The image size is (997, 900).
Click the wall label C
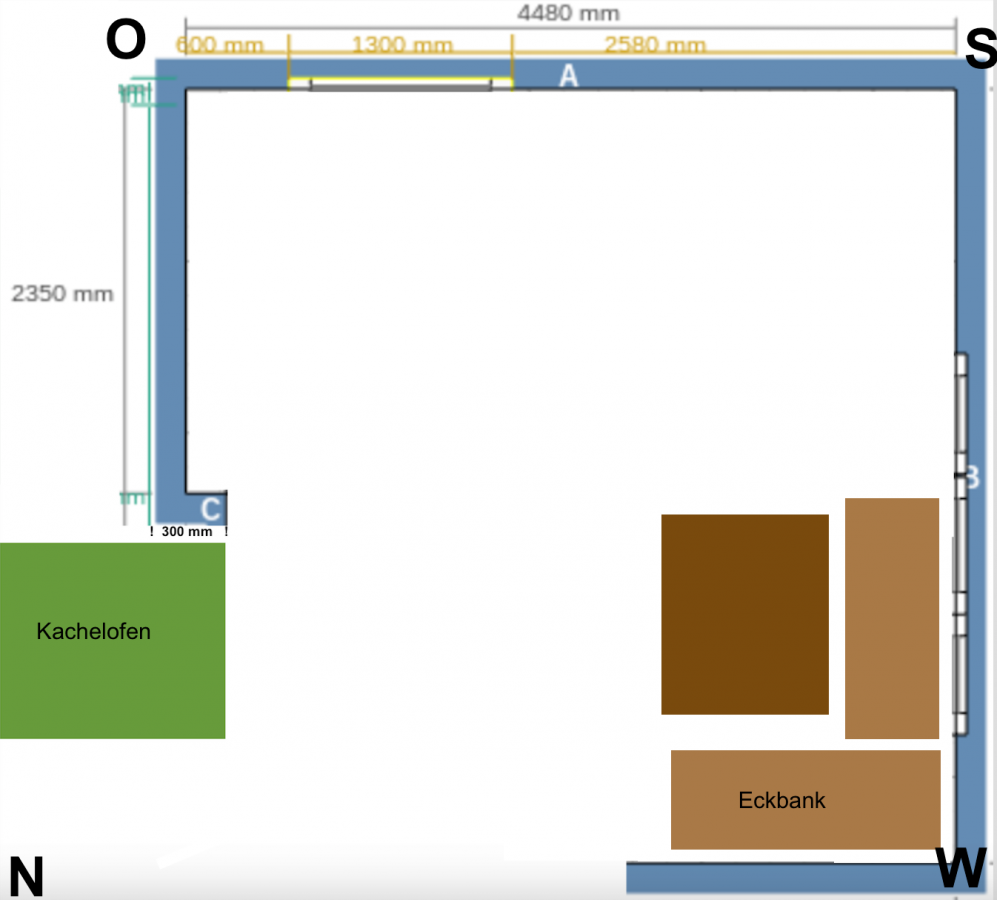click(x=210, y=509)
